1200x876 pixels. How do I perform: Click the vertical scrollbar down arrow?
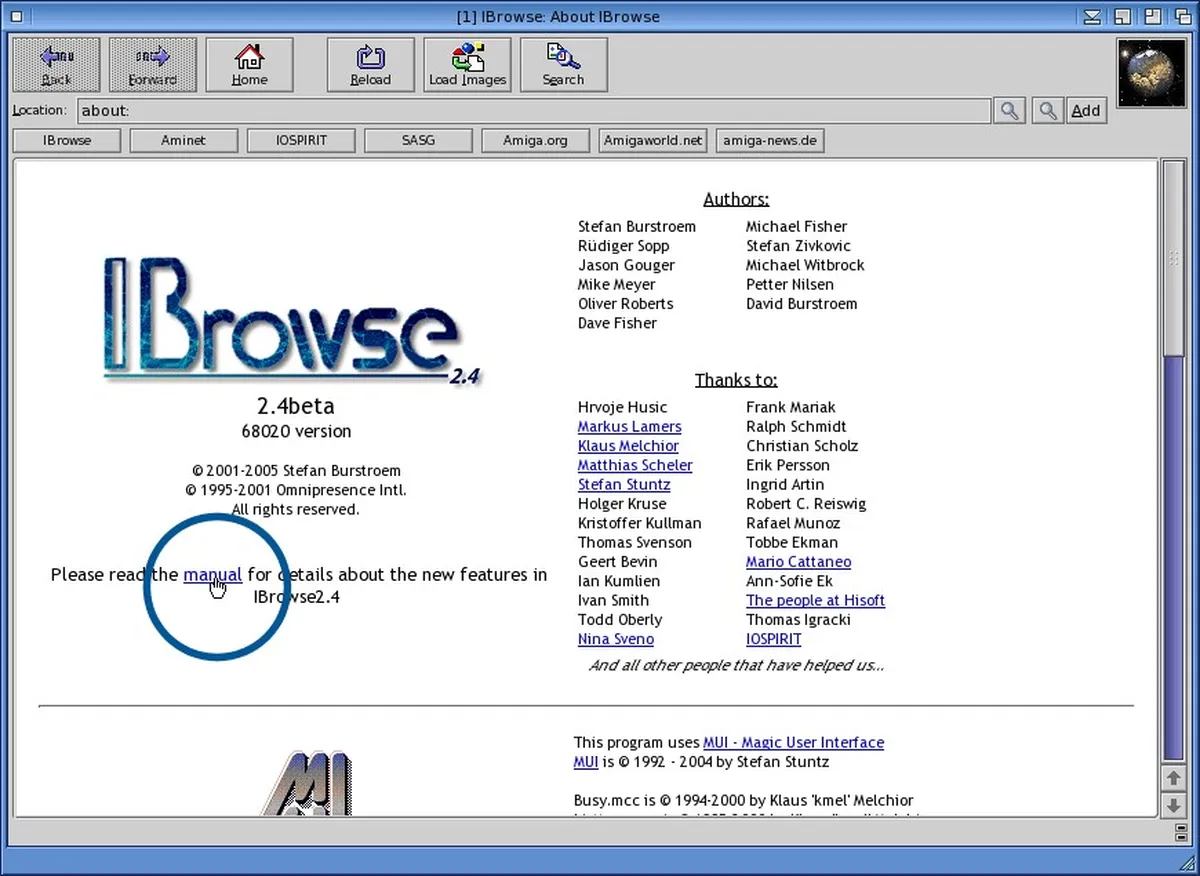coord(1173,805)
